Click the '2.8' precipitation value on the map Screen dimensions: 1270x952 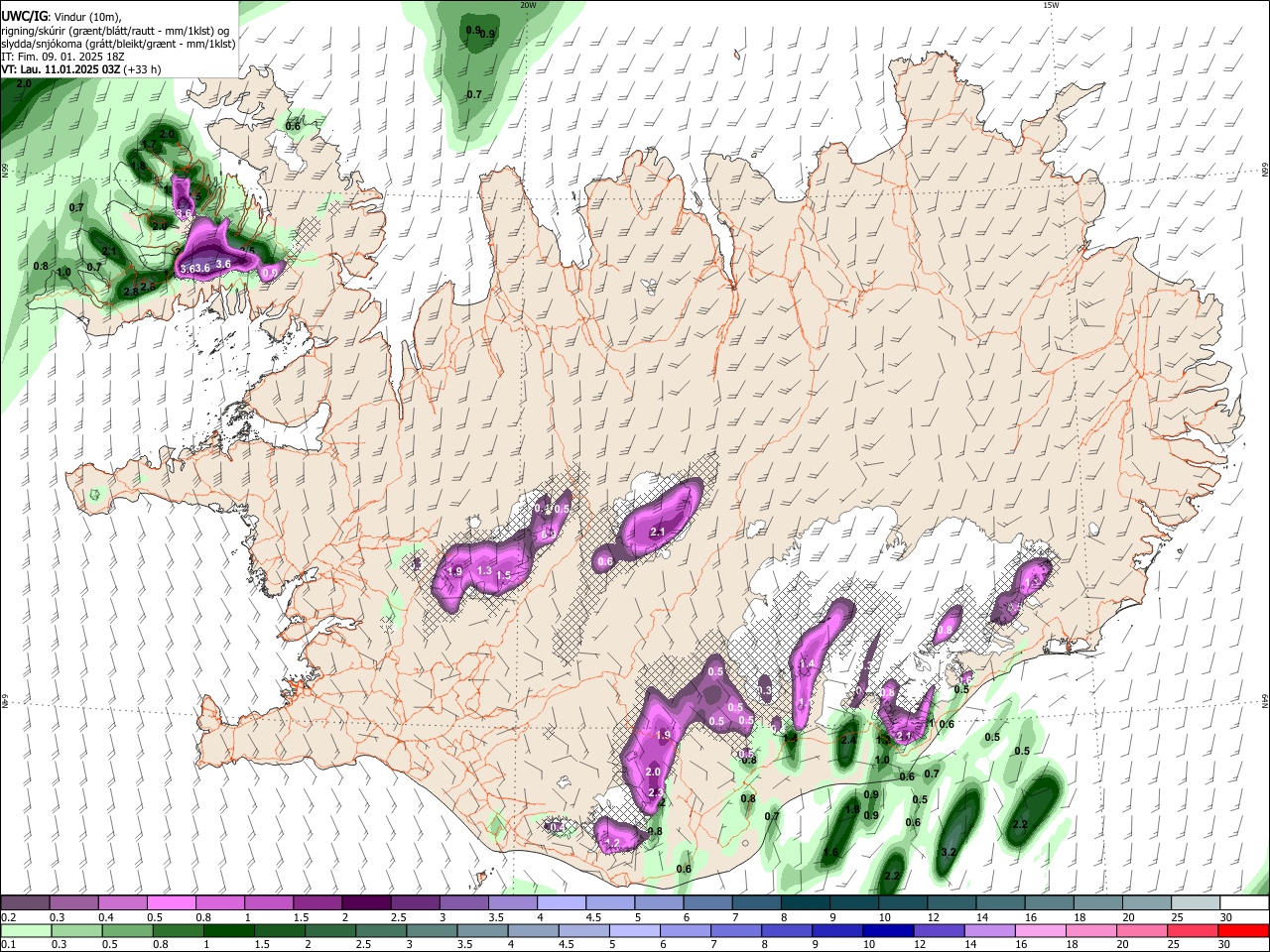[x=130, y=292]
